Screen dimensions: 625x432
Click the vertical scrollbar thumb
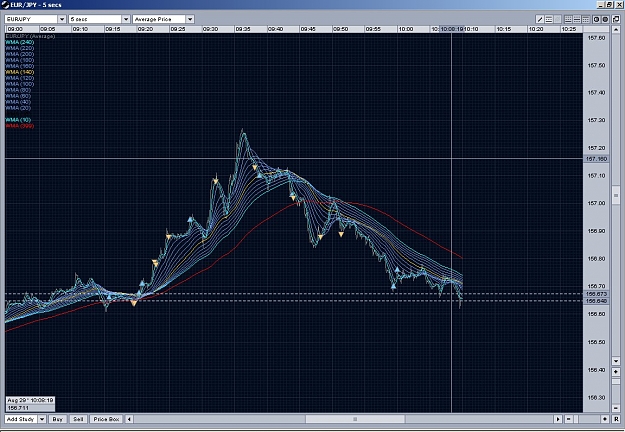click(616, 197)
